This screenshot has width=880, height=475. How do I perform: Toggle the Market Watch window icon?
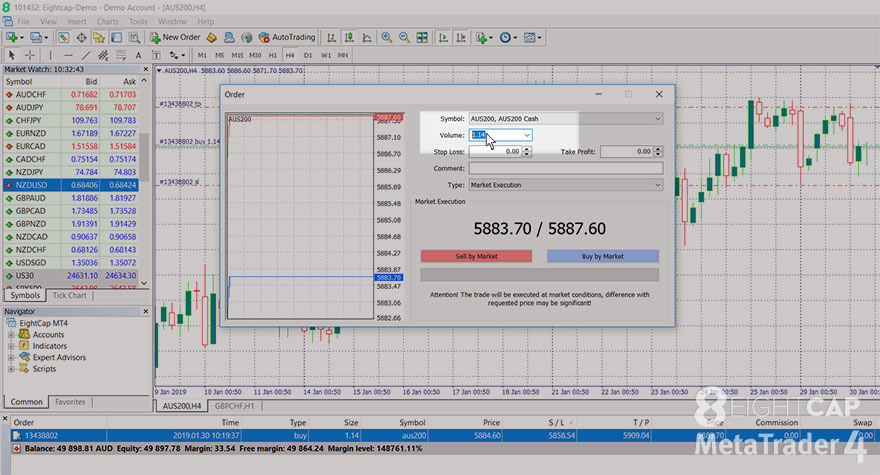coord(63,38)
